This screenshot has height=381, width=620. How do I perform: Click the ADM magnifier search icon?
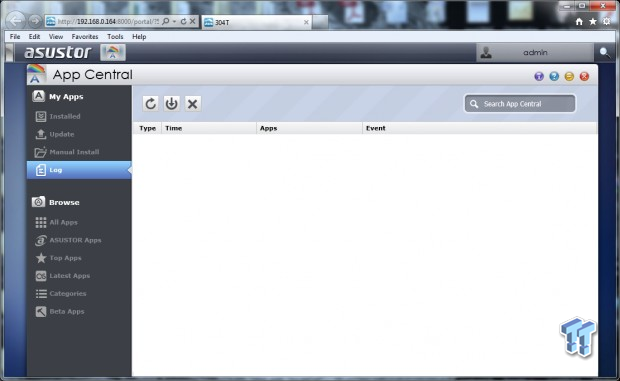point(604,53)
